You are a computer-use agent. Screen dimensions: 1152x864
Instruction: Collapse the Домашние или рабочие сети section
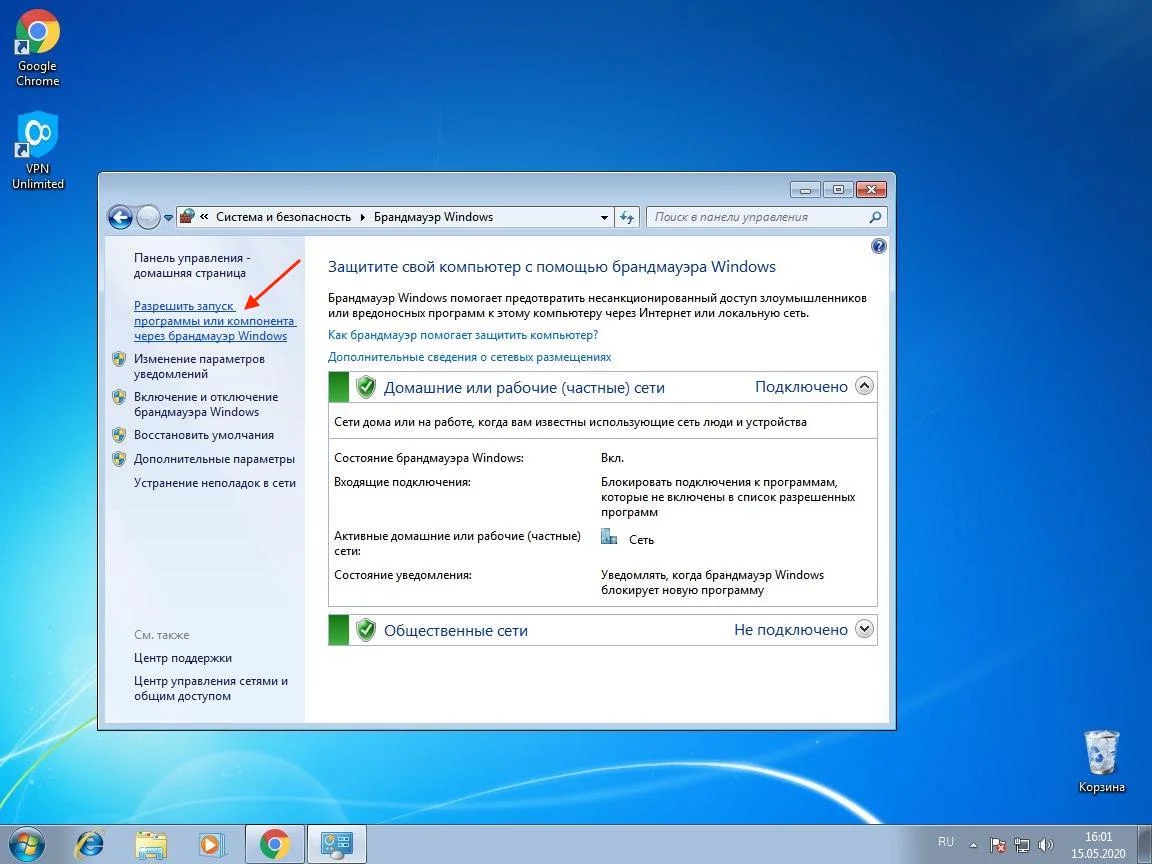pyautogui.click(x=865, y=386)
